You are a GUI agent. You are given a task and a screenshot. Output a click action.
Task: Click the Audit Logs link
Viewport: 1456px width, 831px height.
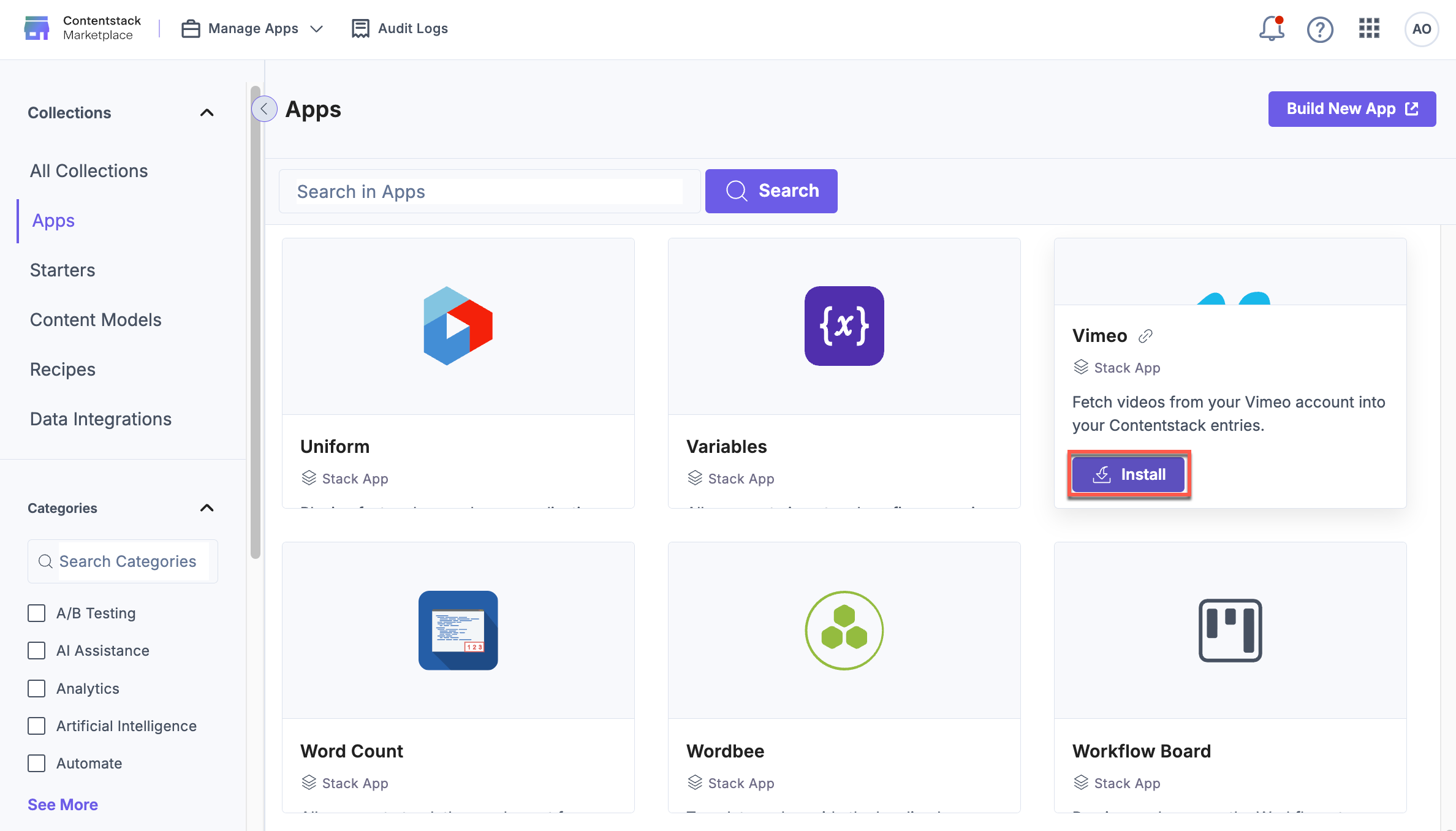(412, 29)
